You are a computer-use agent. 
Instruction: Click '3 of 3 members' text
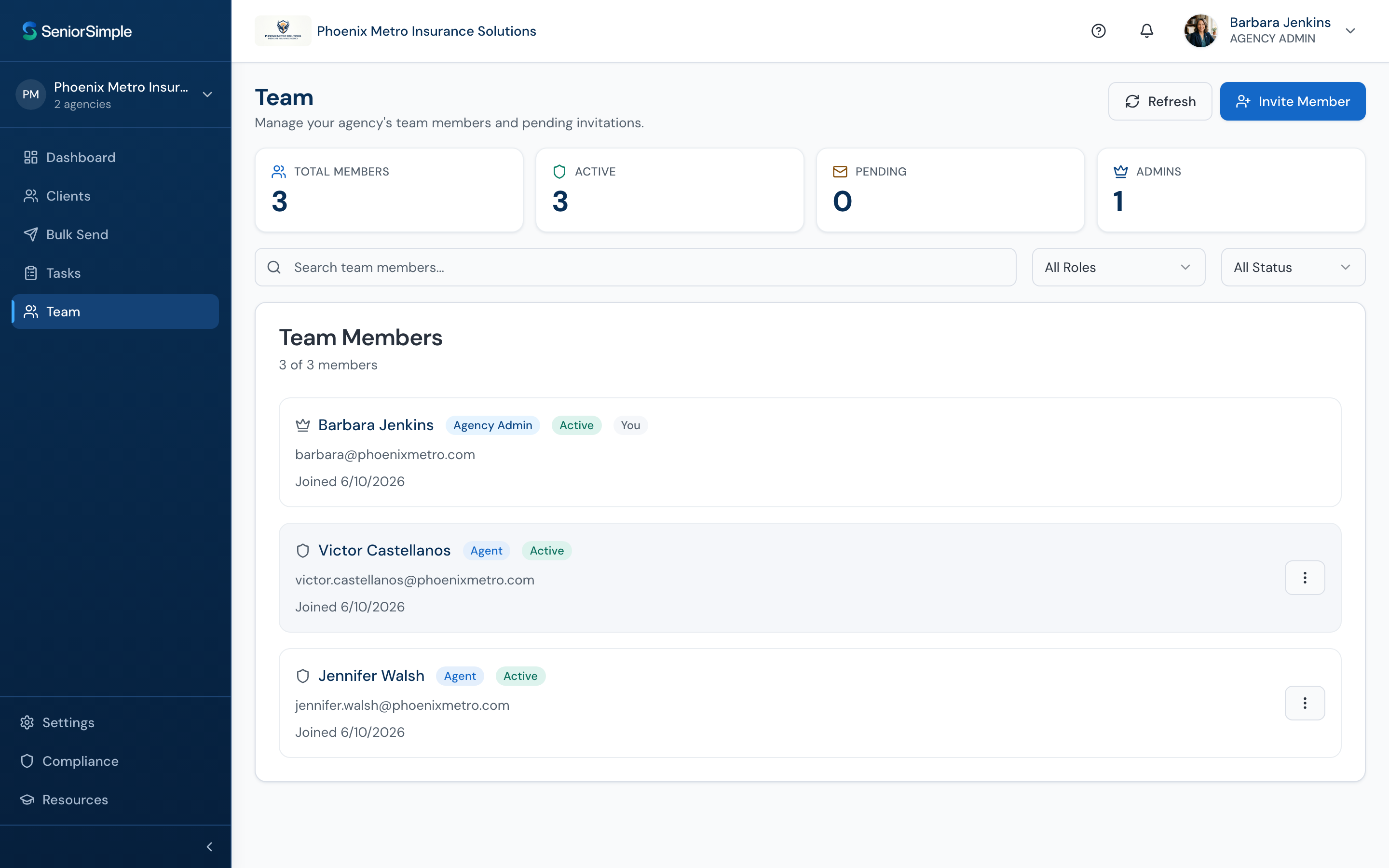328,365
